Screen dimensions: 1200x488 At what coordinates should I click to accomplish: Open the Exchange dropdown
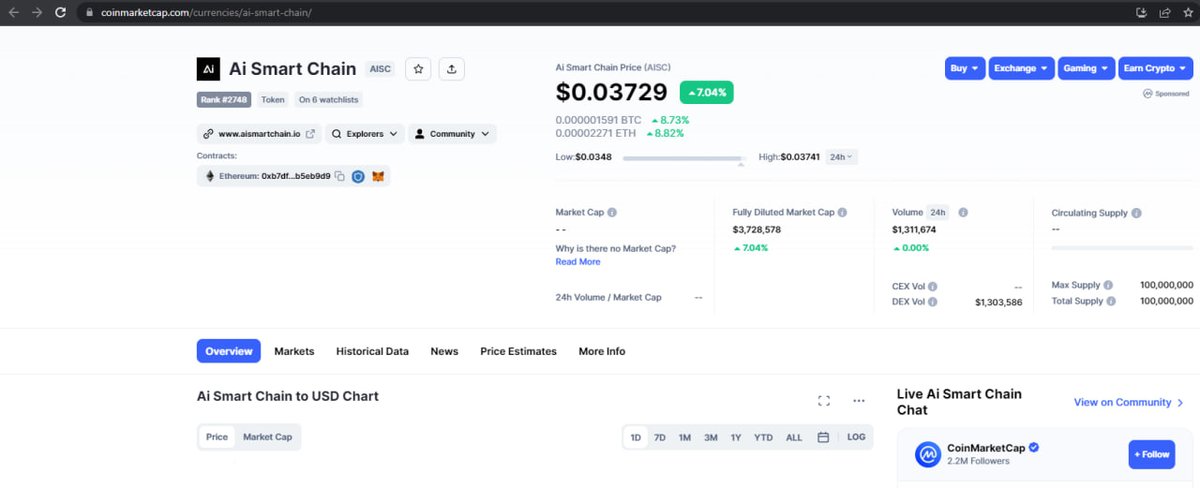[x=1021, y=68]
